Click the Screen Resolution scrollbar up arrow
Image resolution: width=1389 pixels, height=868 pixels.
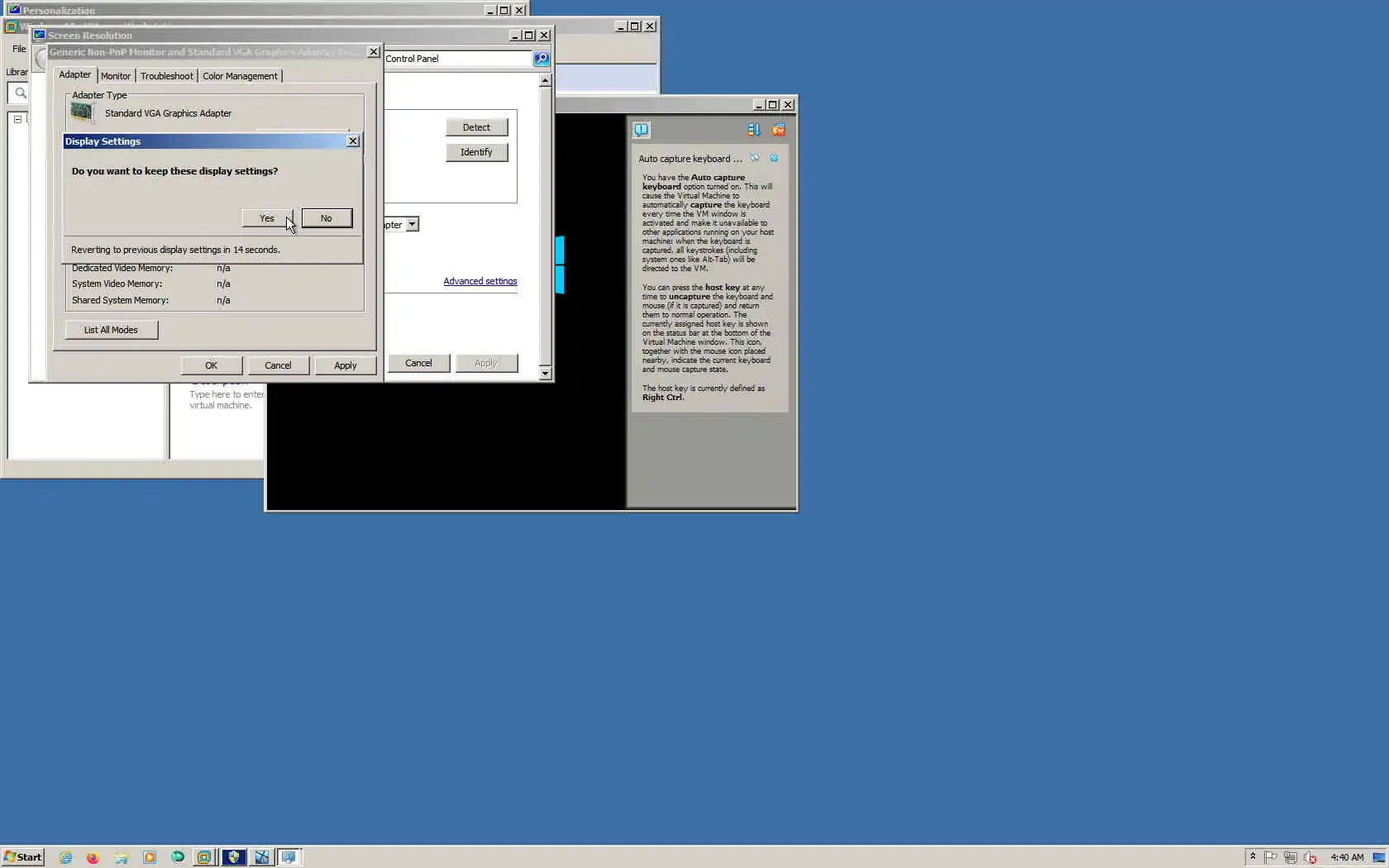pos(545,80)
